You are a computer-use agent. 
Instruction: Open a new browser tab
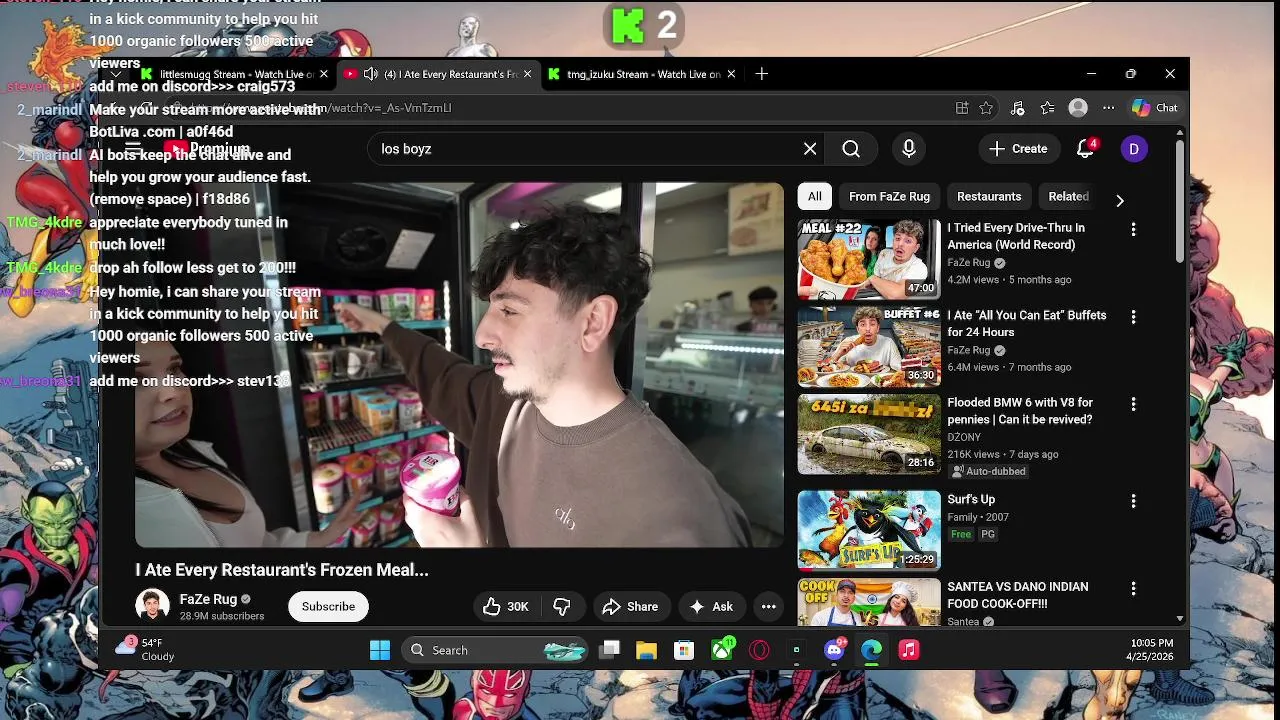(x=762, y=74)
